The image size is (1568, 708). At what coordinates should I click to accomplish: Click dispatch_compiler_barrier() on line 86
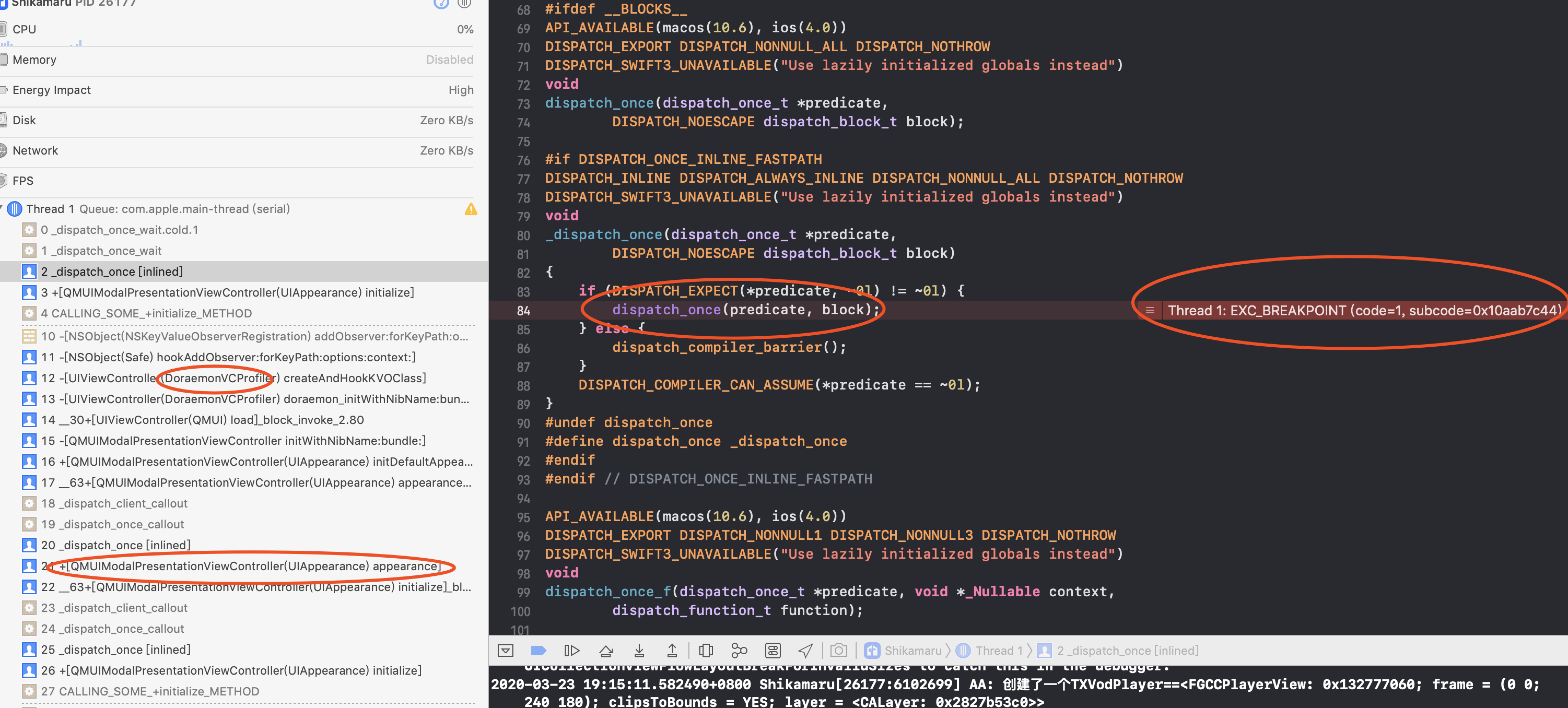tap(729, 347)
